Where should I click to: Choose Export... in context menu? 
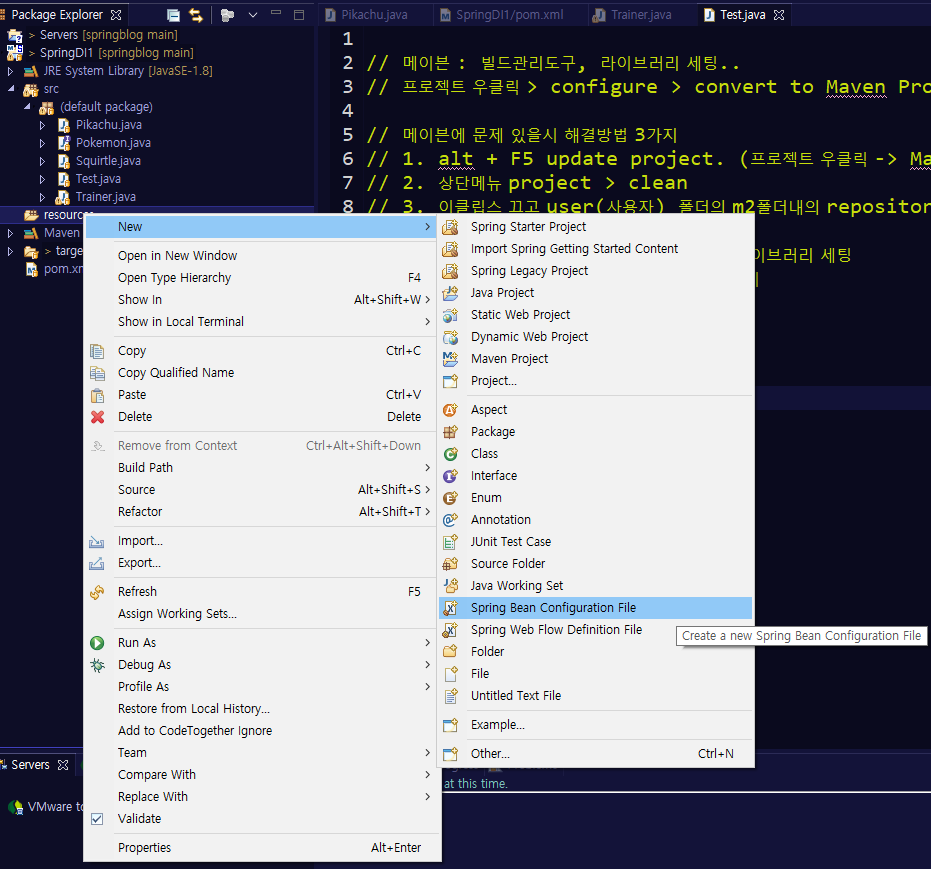[x=139, y=563]
